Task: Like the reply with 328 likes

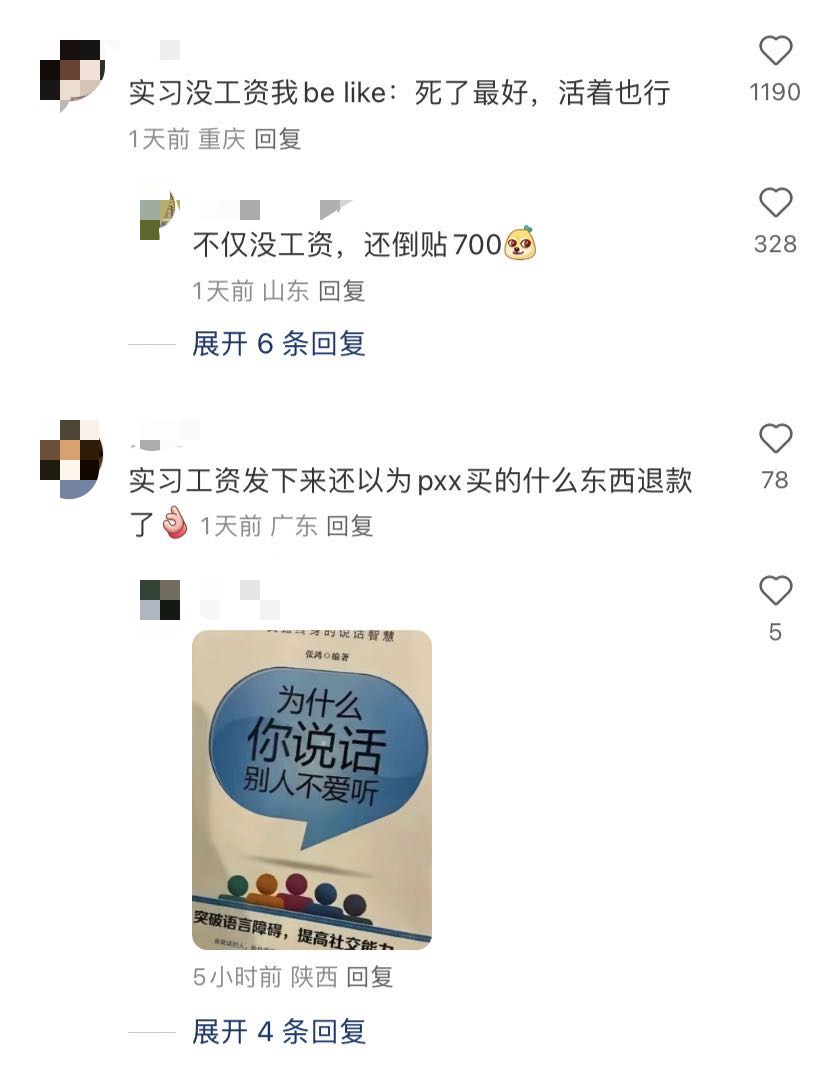Action: click(775, 203)
